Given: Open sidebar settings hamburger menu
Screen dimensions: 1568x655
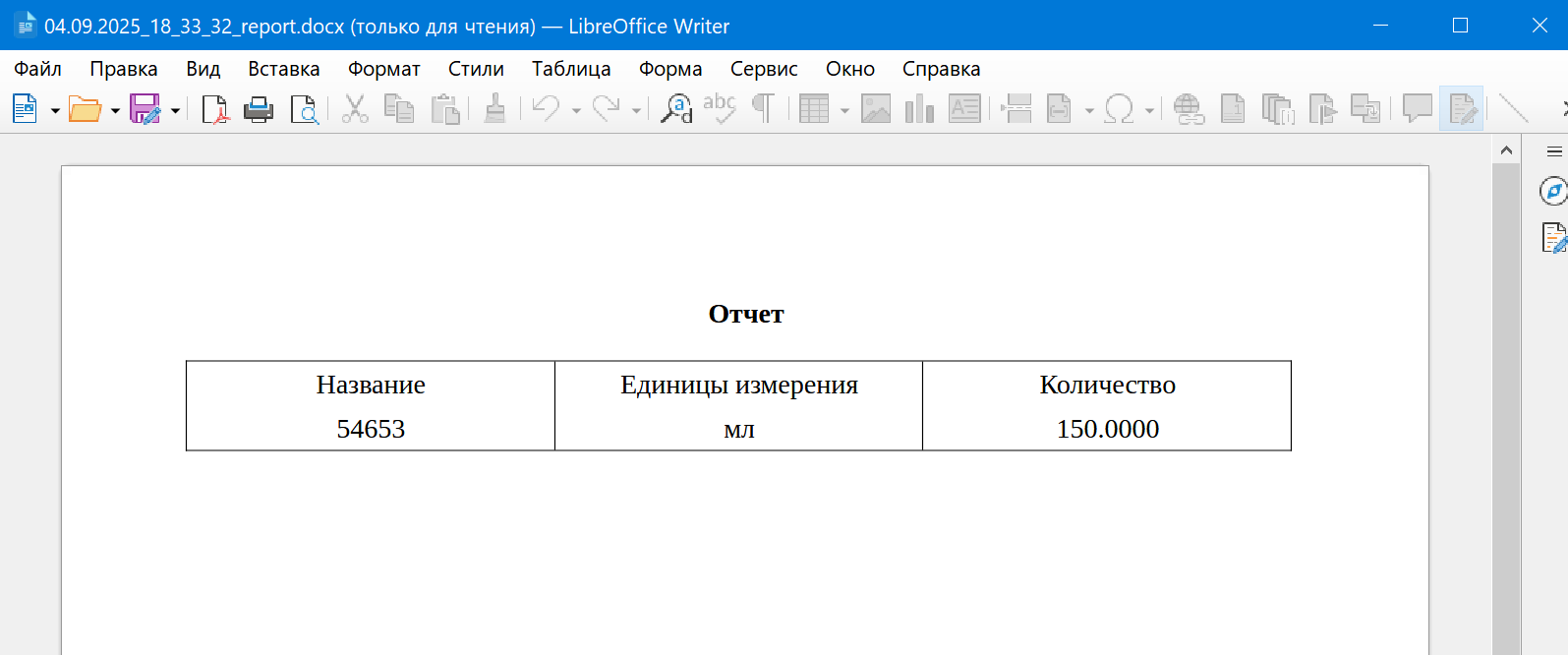Looking at the screenshot, I should click(1554, 151).
